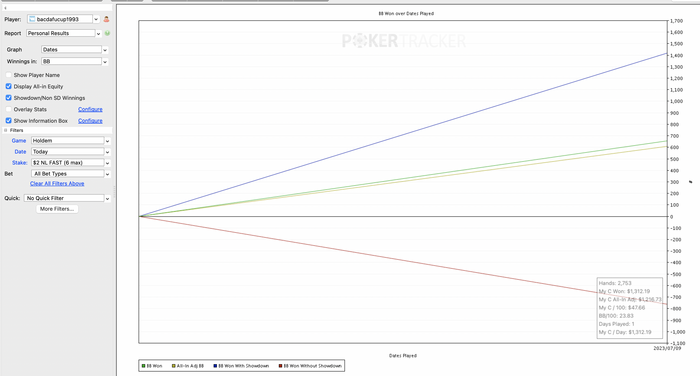Image resolution: width=700 pixels, height=376 pixels.
Task: Click the 2023/07/09 date axis label
Action: coord(667,348)
